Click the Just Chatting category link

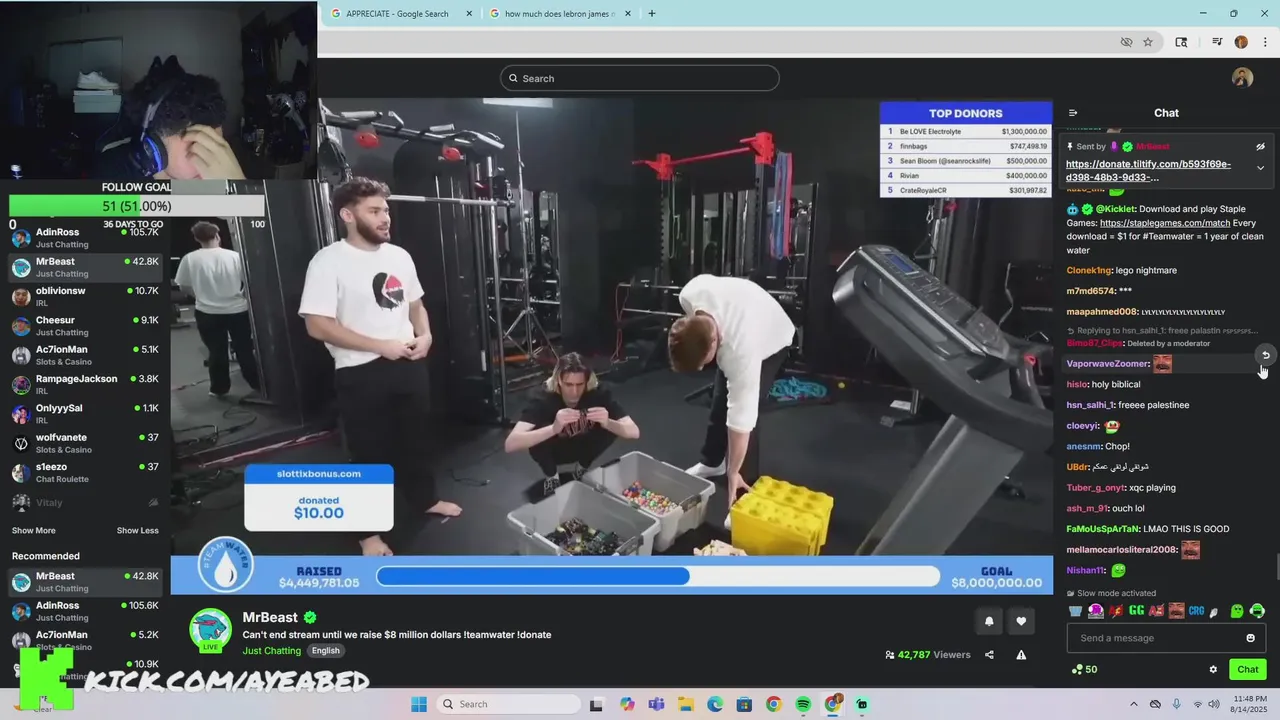(x=271, y=650)
